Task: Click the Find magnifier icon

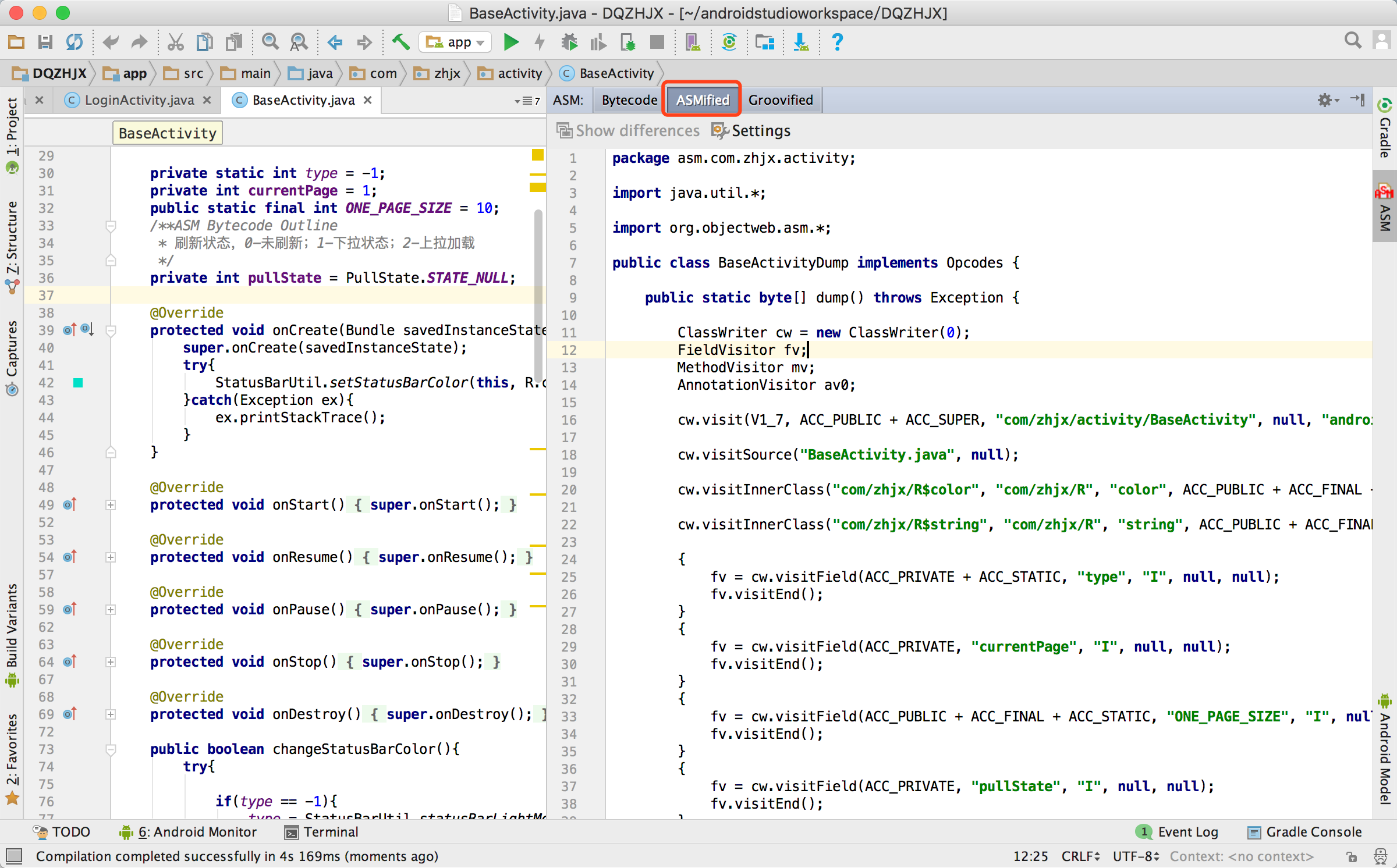Action: [270, 42]
